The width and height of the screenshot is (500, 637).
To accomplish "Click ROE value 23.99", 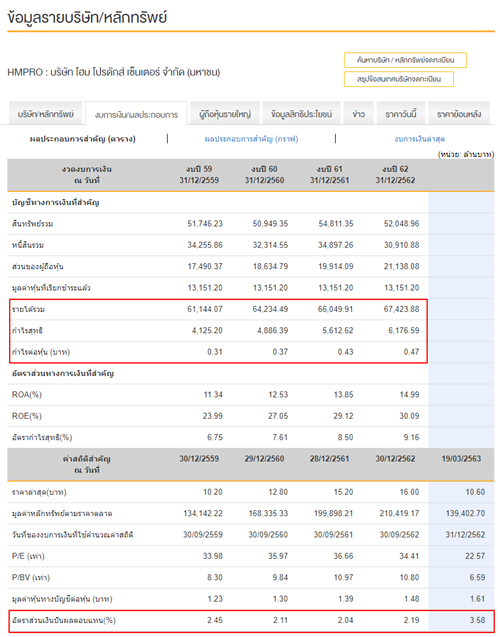I will [213, 416].
